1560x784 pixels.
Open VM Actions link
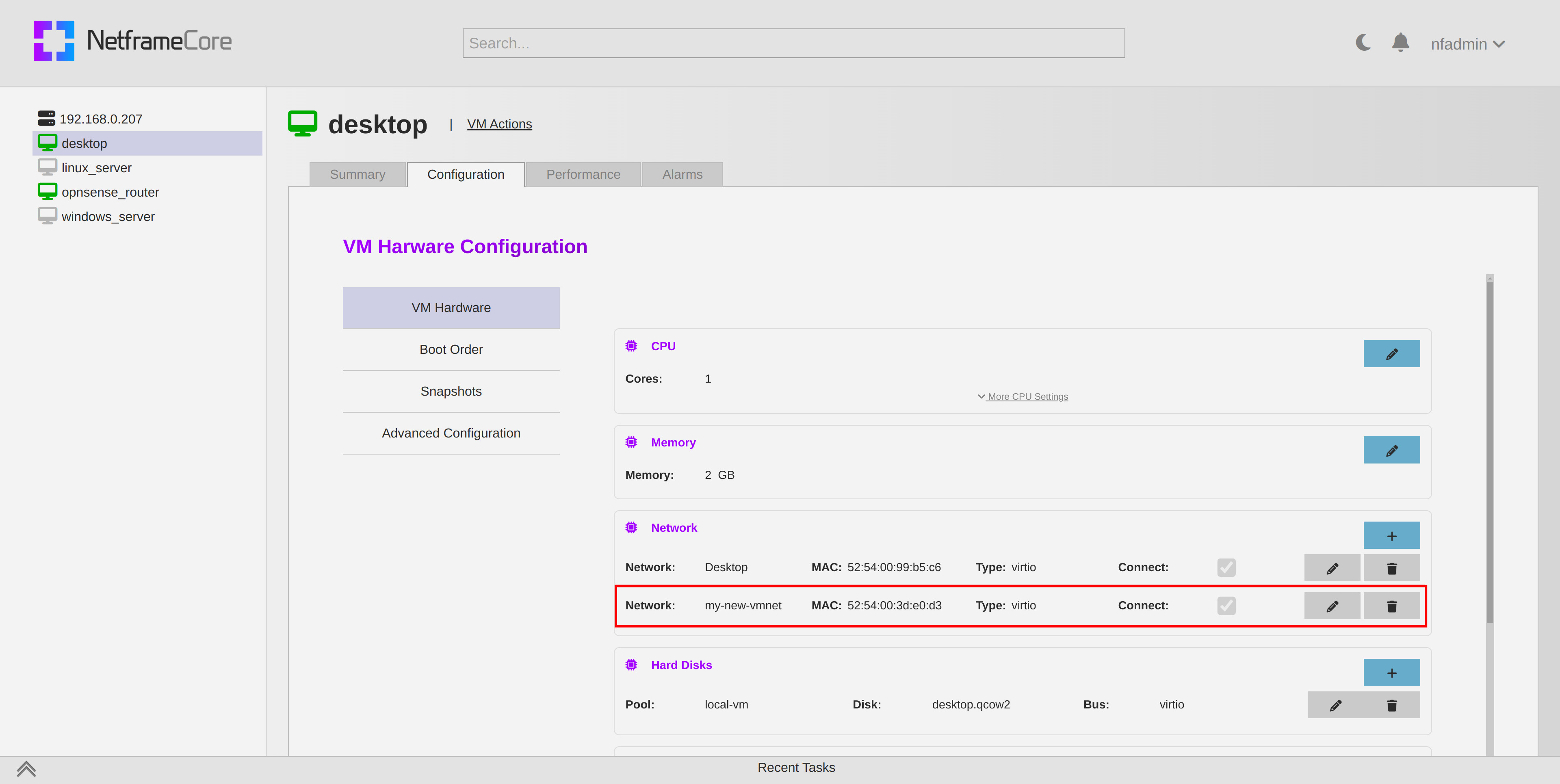point(499,124)
